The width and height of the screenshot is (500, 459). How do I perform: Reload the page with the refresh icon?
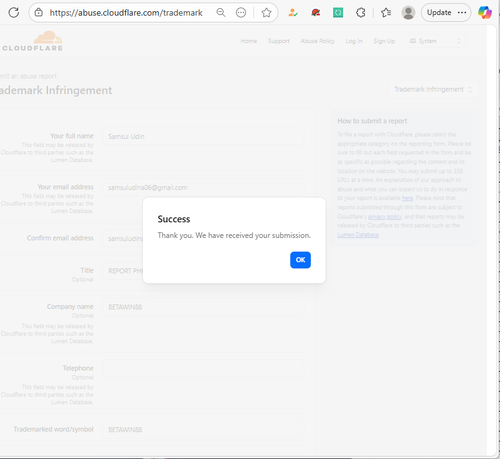(x=14, y=13)
